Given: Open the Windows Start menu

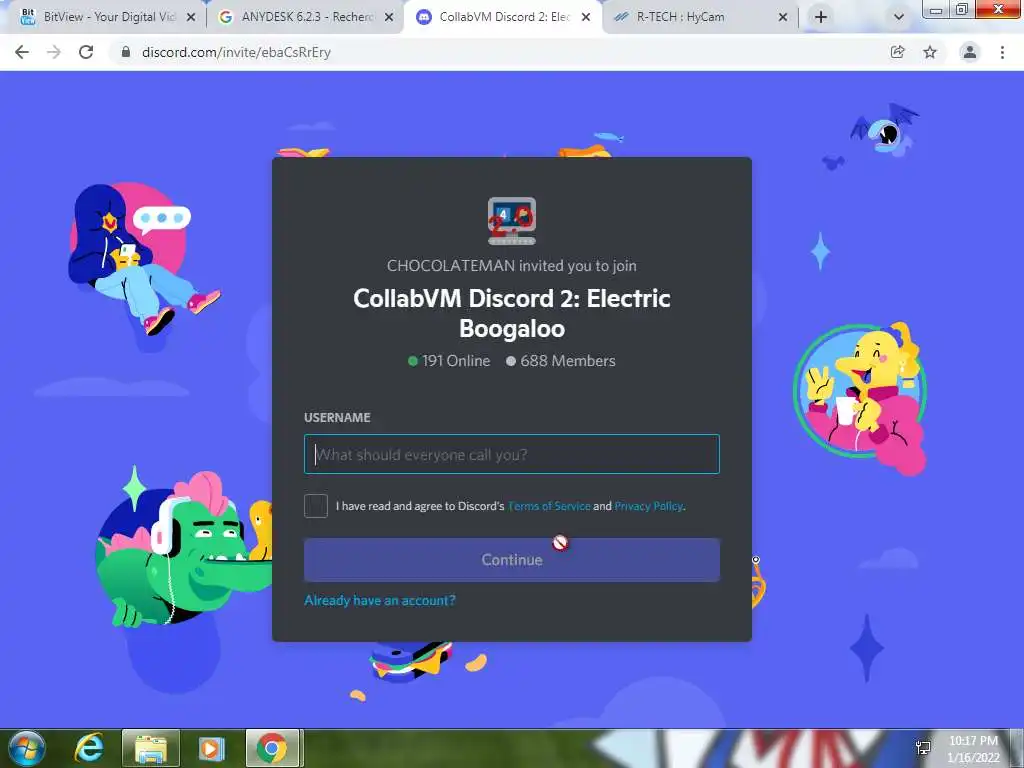Looking at the screenshot, I should [x=27, y=748].
